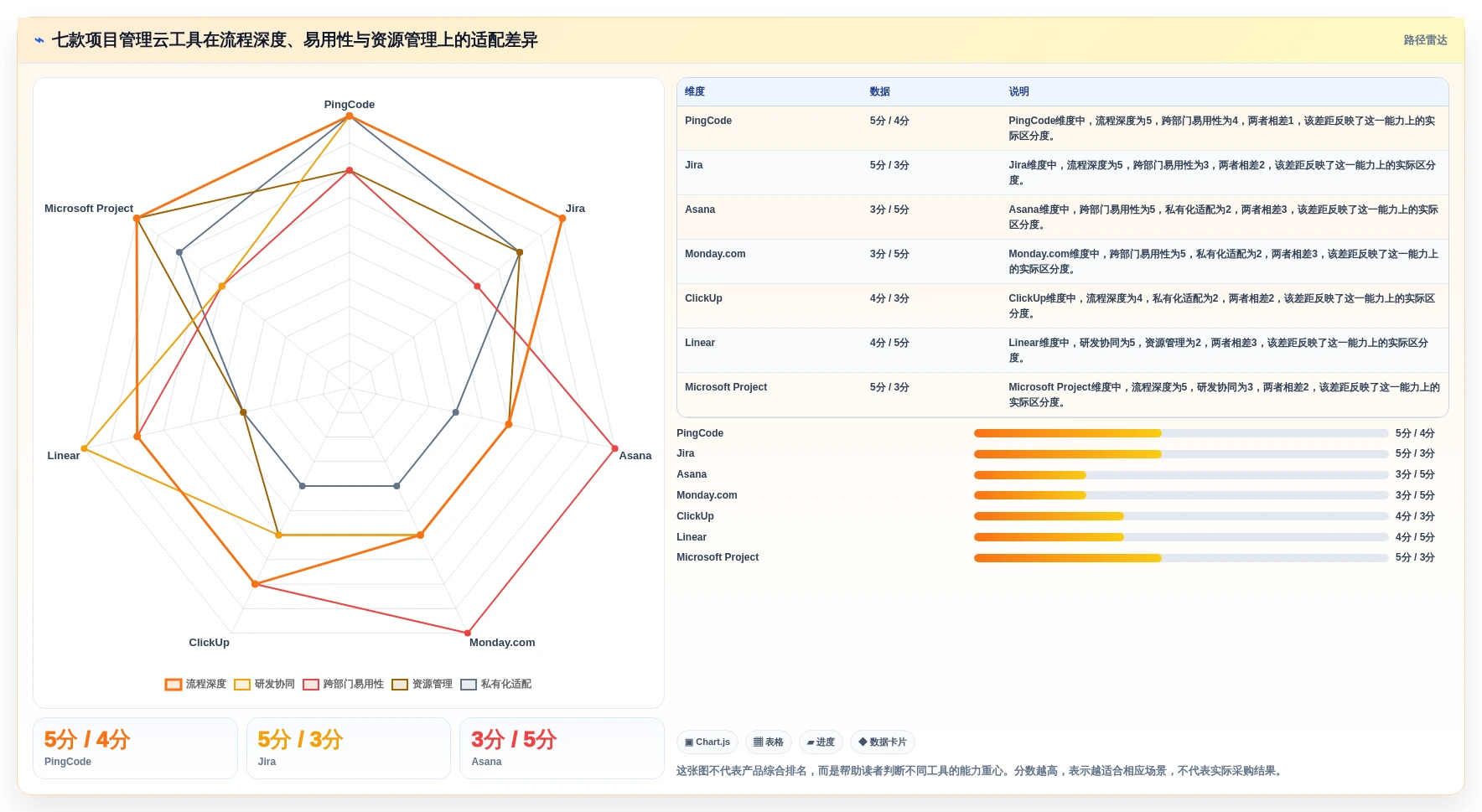Click the yellow data point at the Linear axis tip

tap(84, 448)
